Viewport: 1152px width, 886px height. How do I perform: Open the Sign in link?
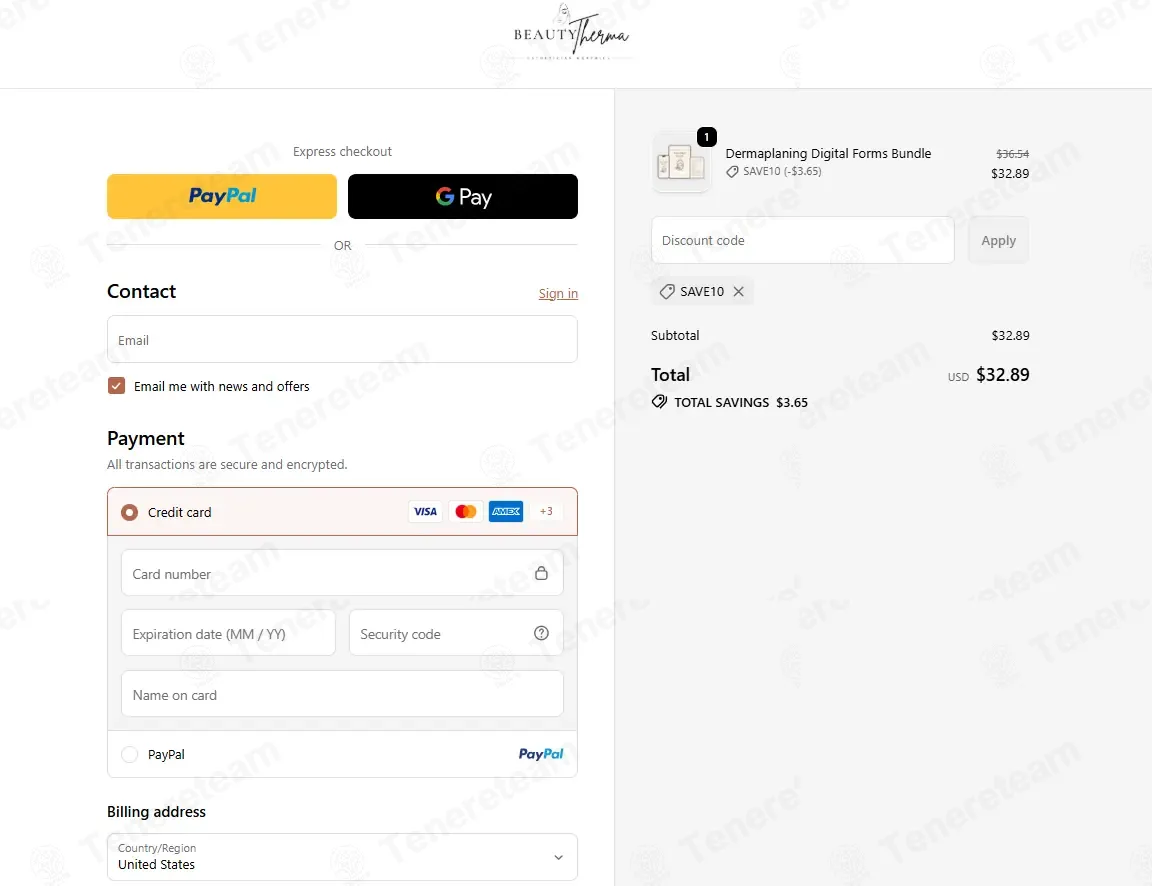click(558, 293)
